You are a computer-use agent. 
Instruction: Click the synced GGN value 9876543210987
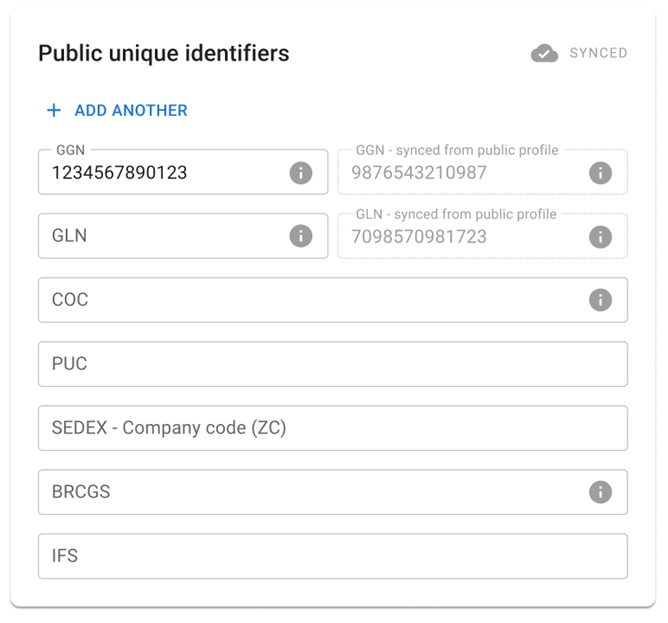(419, 173)
